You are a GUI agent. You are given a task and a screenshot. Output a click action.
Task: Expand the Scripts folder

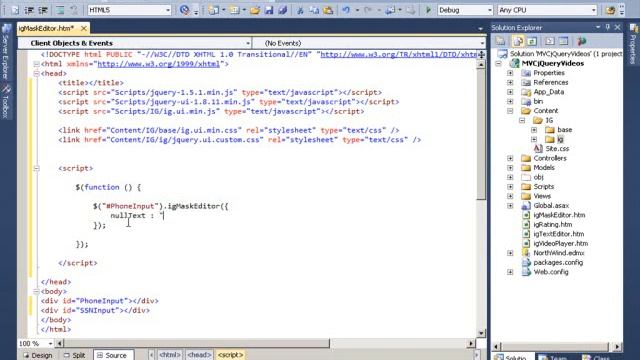(x=510, y=187)
